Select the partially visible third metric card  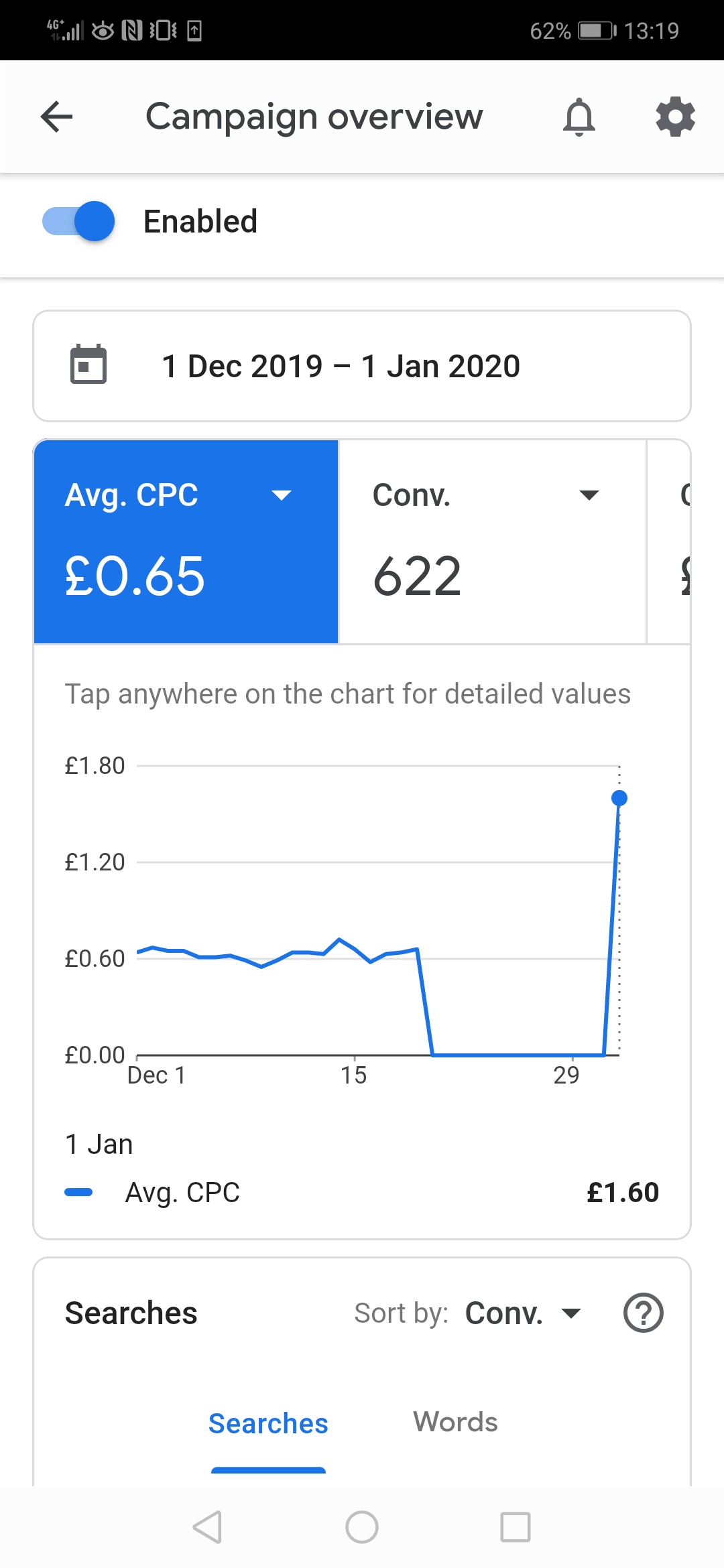pyautogui.click(x=670, y=541)
